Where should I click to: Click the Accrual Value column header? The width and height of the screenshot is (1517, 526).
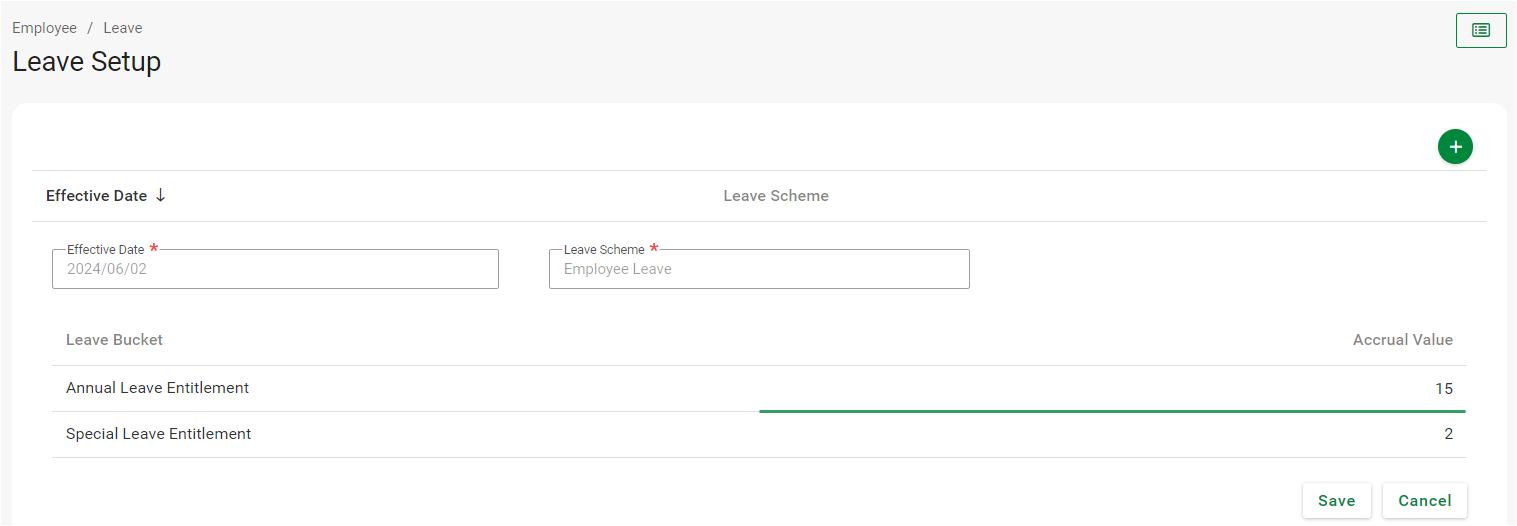(x=1402, y=340)
